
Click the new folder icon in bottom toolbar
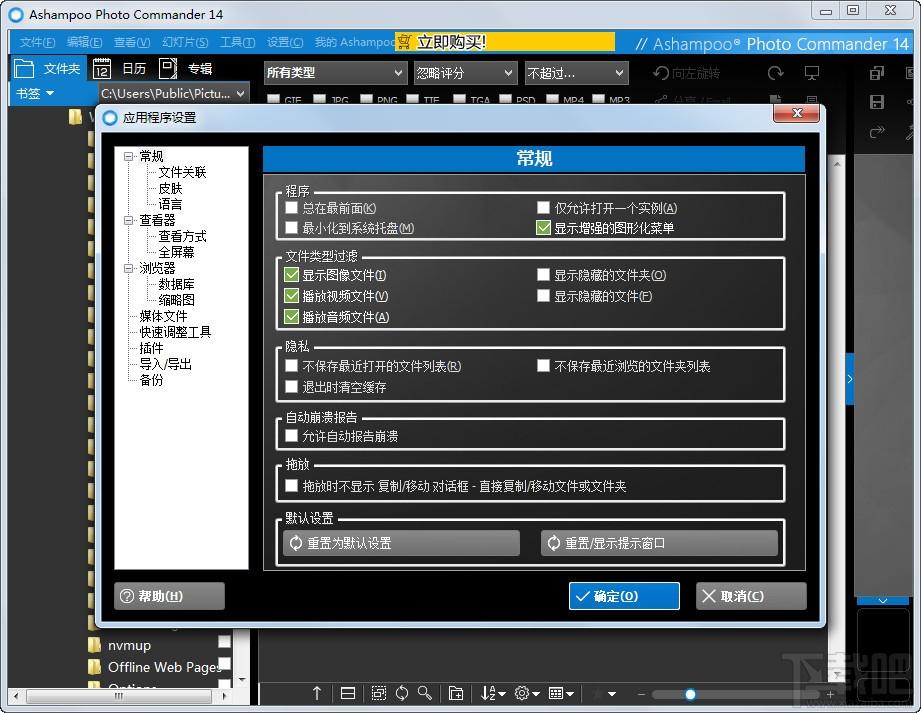[x=456, y=694]
